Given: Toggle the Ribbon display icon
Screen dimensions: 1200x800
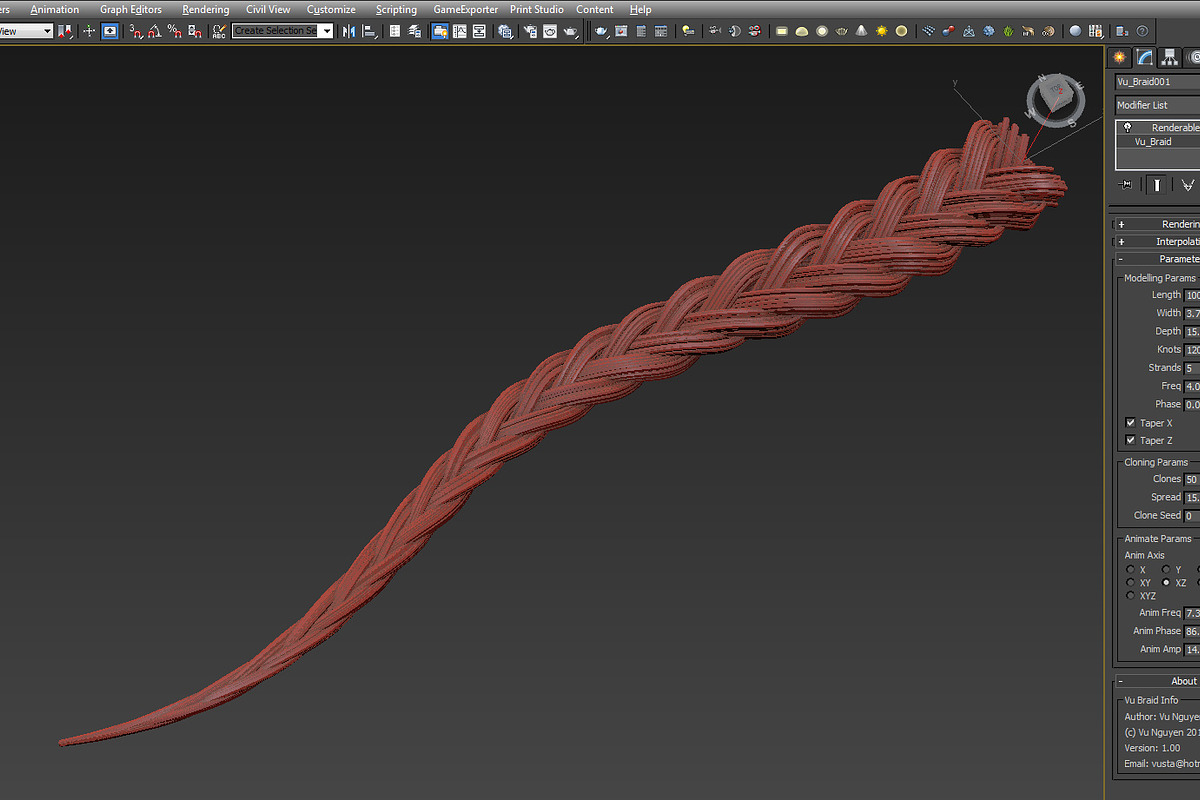Looking at the screenshot, I should pyautogui.click(x=439, y=31).
